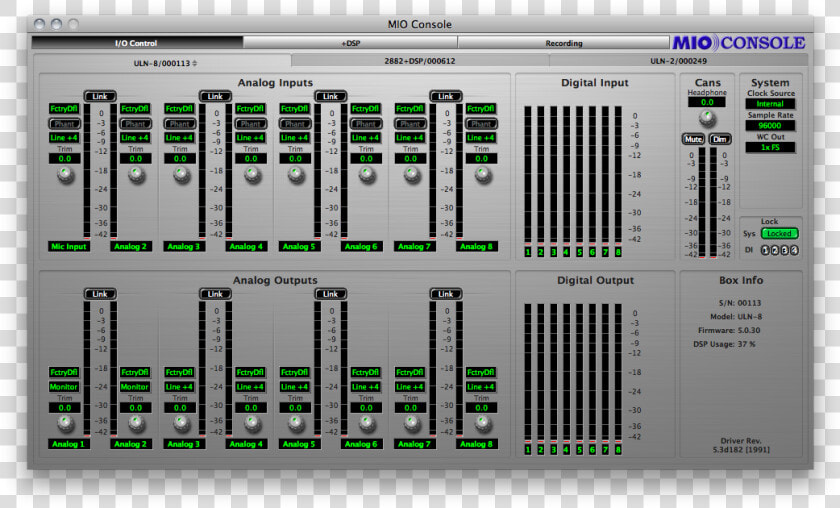Open the +DSP tab

tap(350, 43)
